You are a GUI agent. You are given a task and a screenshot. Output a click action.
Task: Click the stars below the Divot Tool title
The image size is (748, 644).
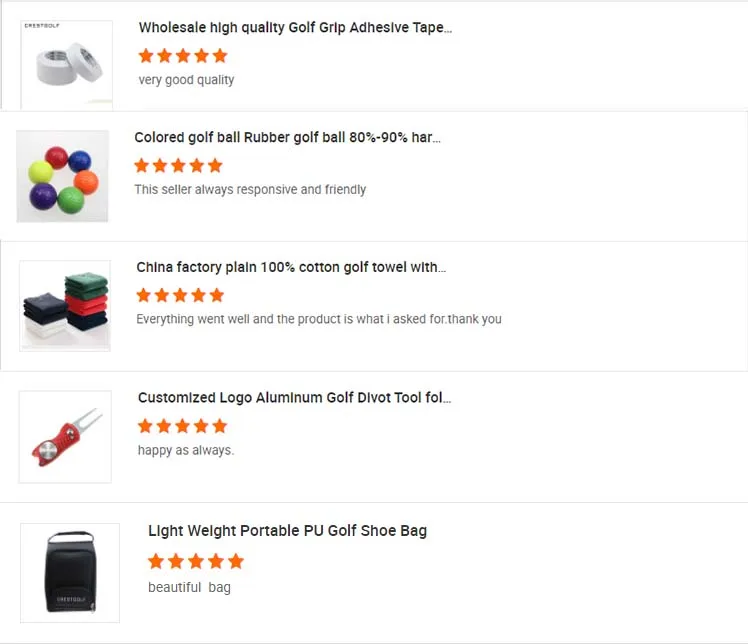tap(182, 426)
